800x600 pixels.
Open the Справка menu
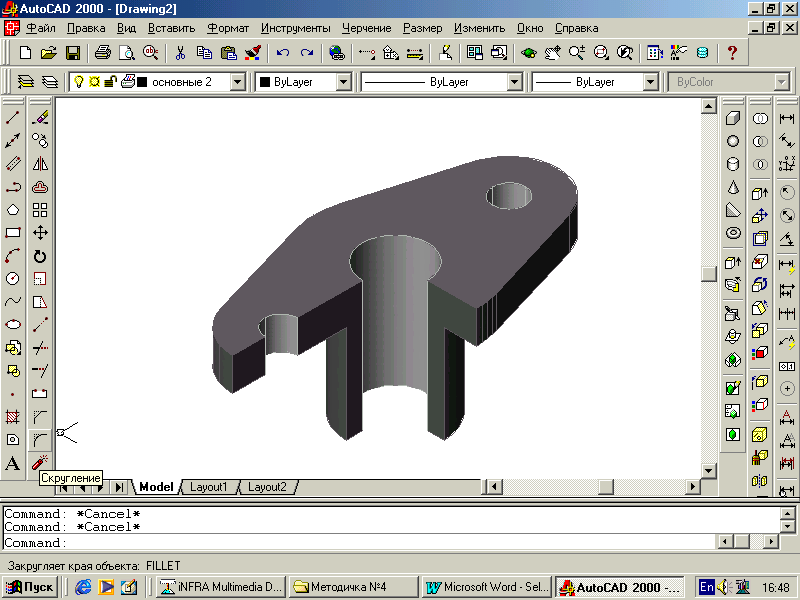(577, 29)
